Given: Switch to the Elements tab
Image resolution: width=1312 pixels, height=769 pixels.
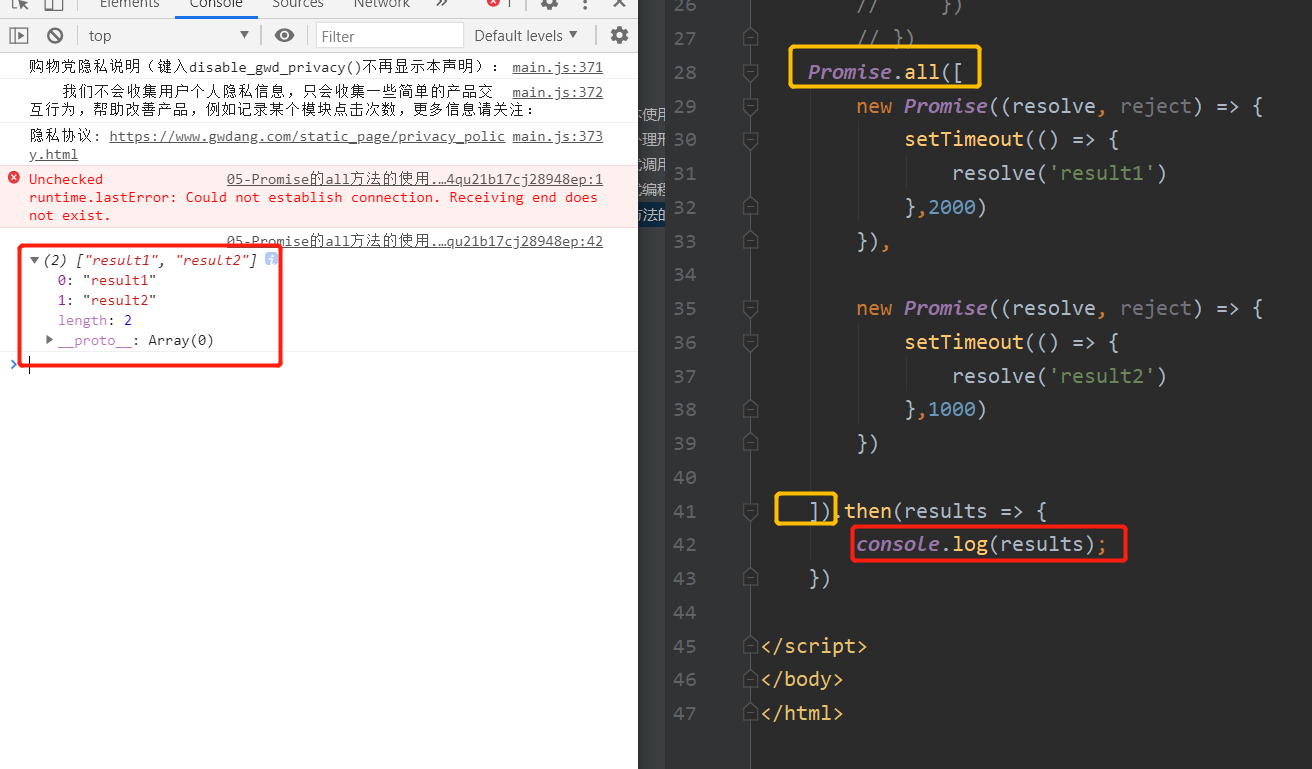Looking at the screenshot, I should click(x=129, y=4).
